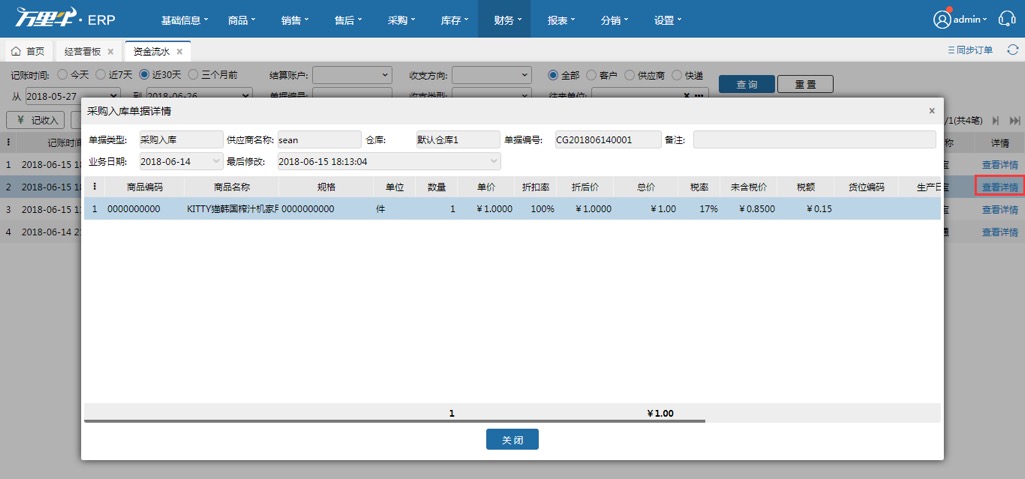Open 查看详情 link for row 2

tap(1000, 187)
